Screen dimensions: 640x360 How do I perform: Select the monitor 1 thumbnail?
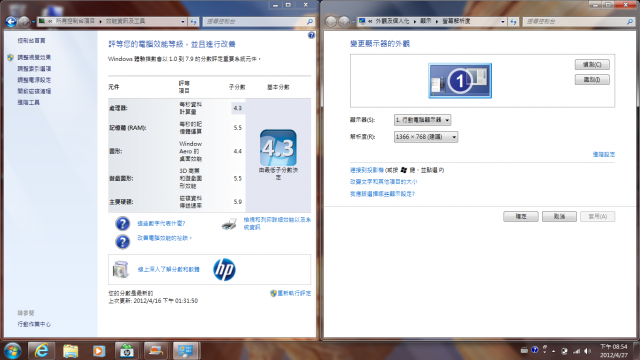click(x=460, y=81)
